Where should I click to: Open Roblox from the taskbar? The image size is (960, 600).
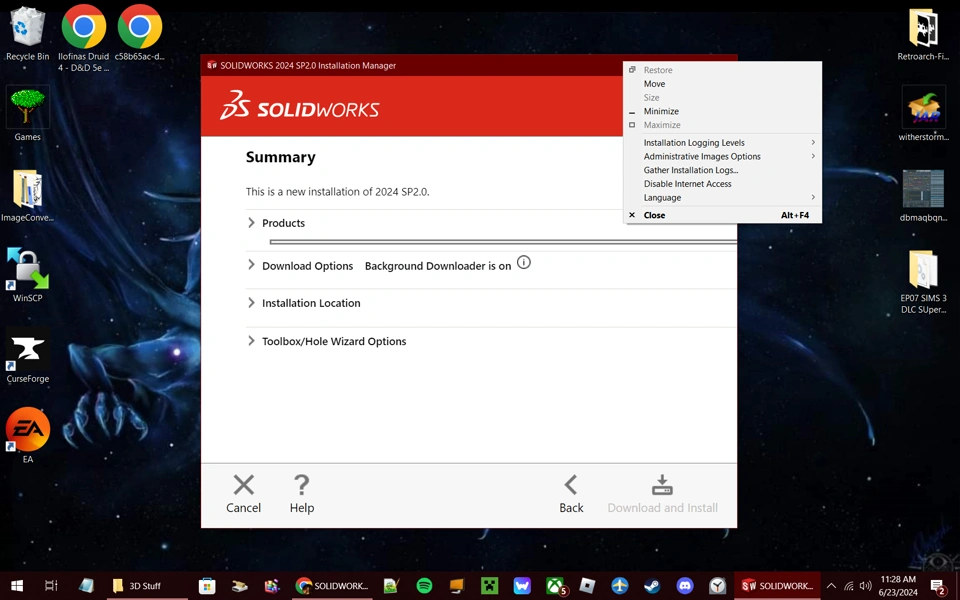click(587, 586)
